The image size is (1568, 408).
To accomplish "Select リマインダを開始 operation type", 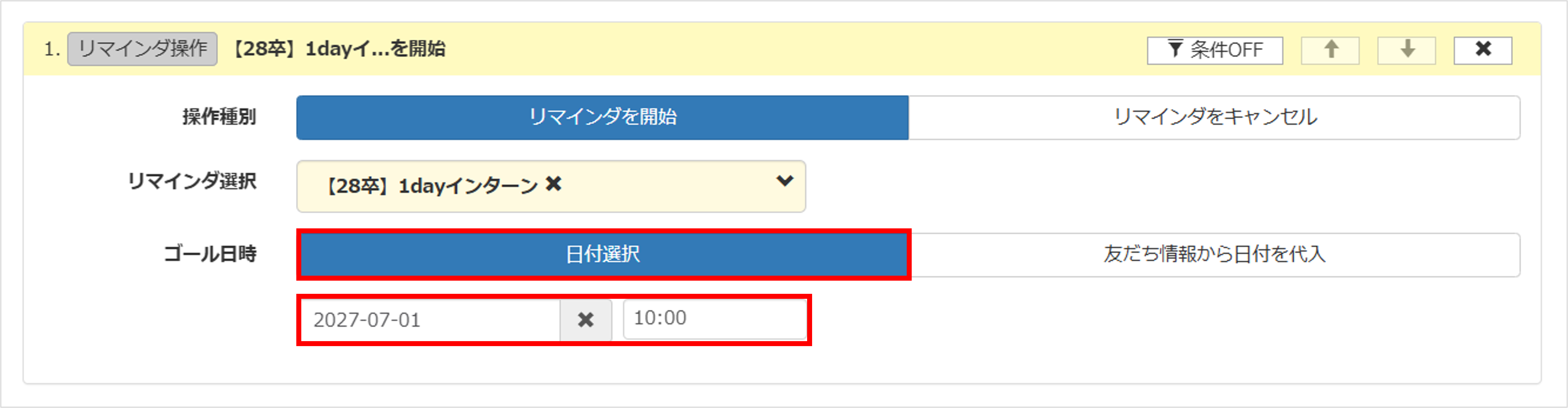I will pyautogui.click(x=603, y=117).
